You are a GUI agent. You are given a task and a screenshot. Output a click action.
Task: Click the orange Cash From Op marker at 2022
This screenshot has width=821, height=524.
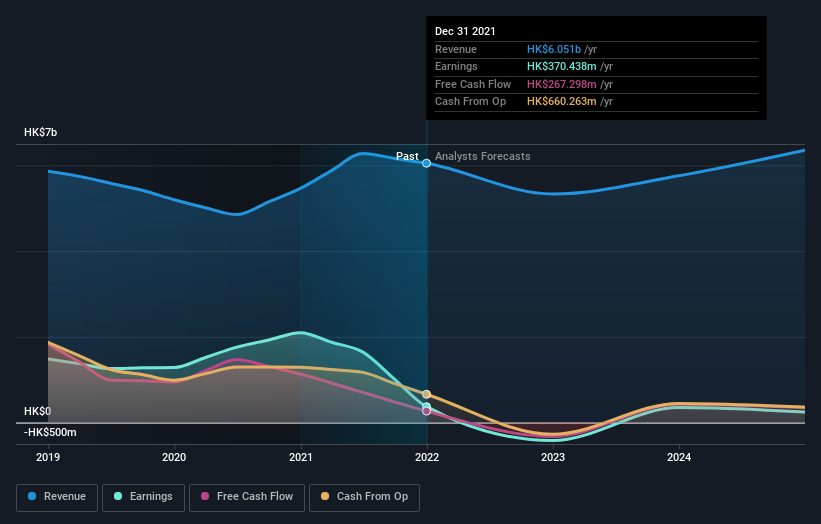coord(427,394)
